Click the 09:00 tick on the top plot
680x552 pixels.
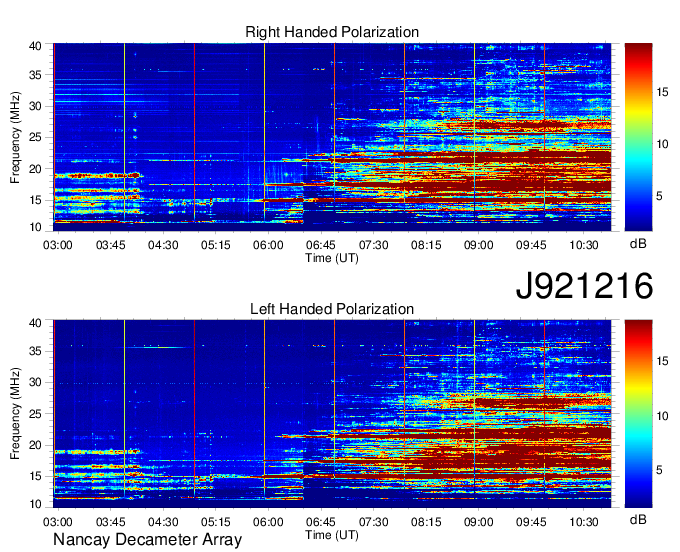[x=478, y=245]
